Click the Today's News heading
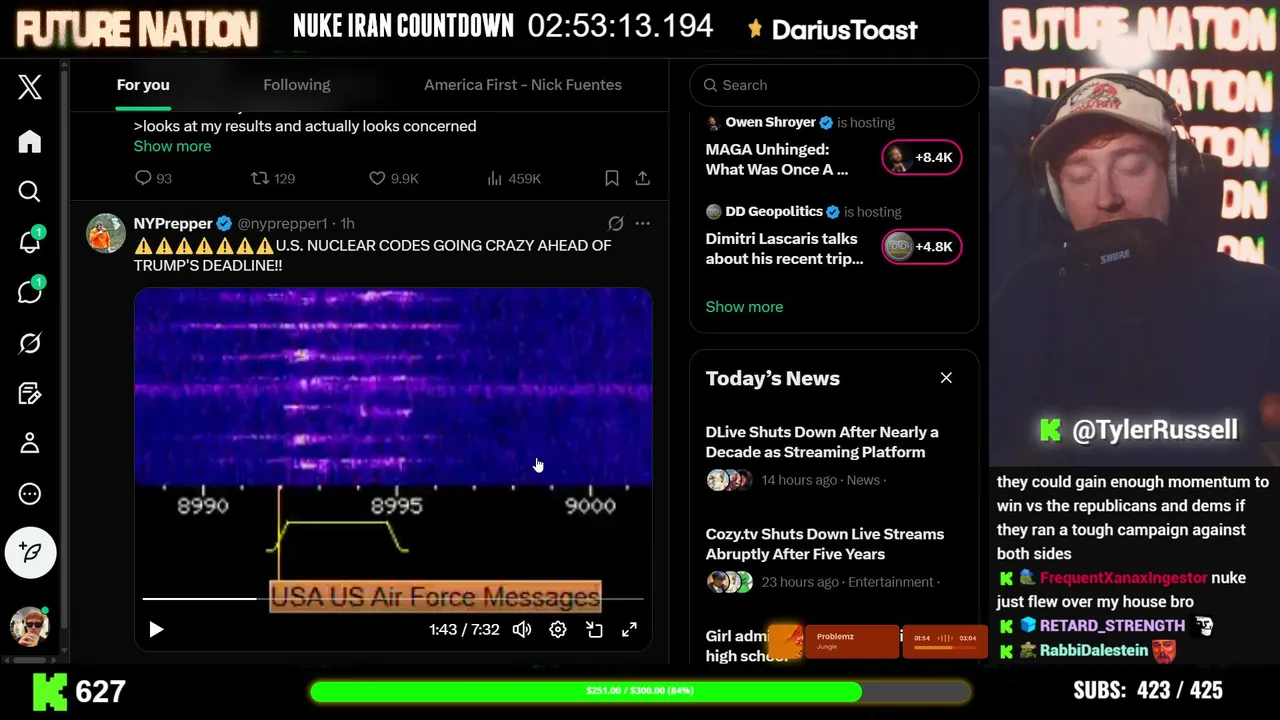Viewport: 1280px width, 720px height. pos(773,378)
